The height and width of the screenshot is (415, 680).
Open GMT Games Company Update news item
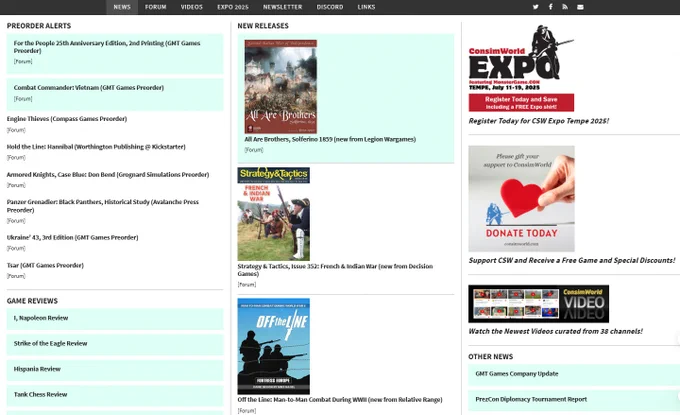click(517, 374)
